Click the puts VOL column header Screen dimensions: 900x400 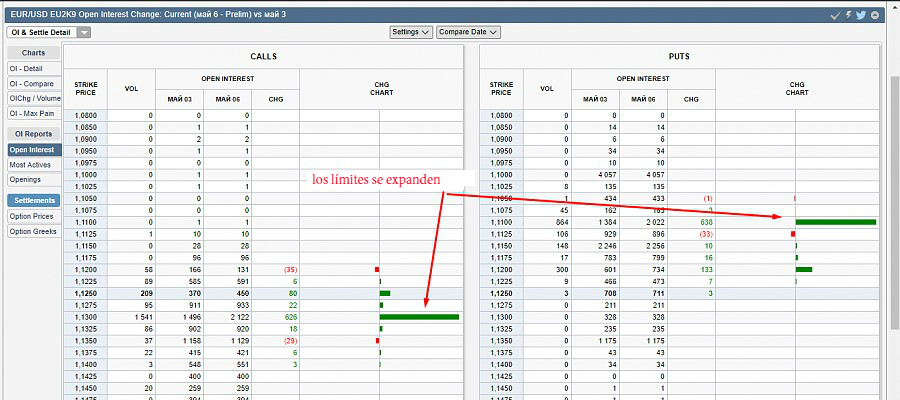pyautogui.click(x=547, y=89)
